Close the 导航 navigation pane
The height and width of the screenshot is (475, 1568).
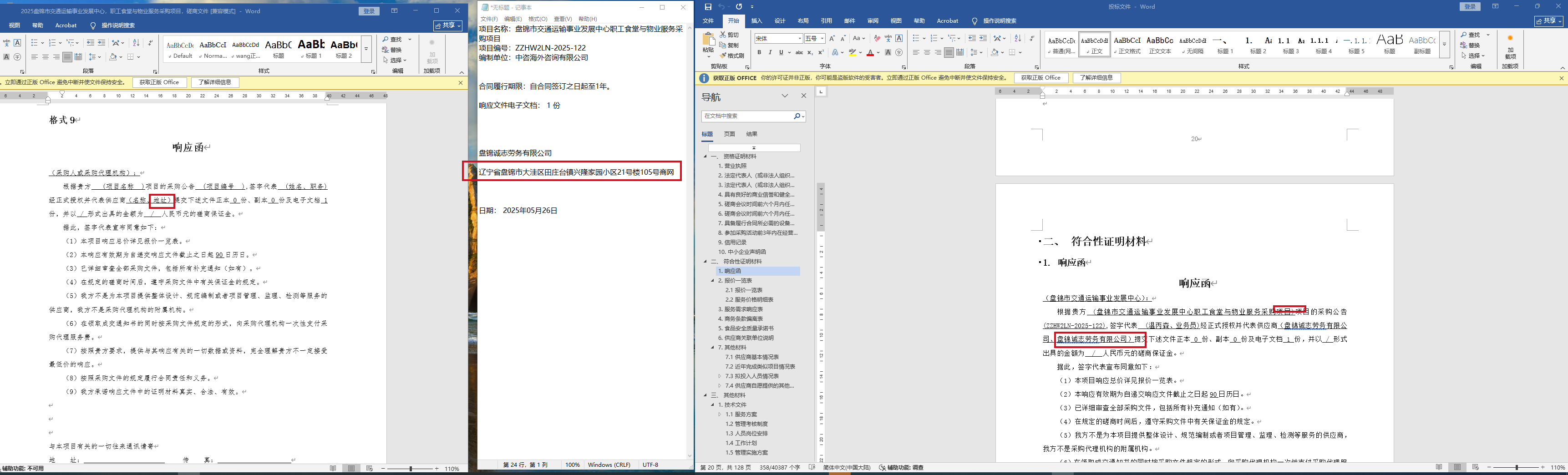(803, 96)
